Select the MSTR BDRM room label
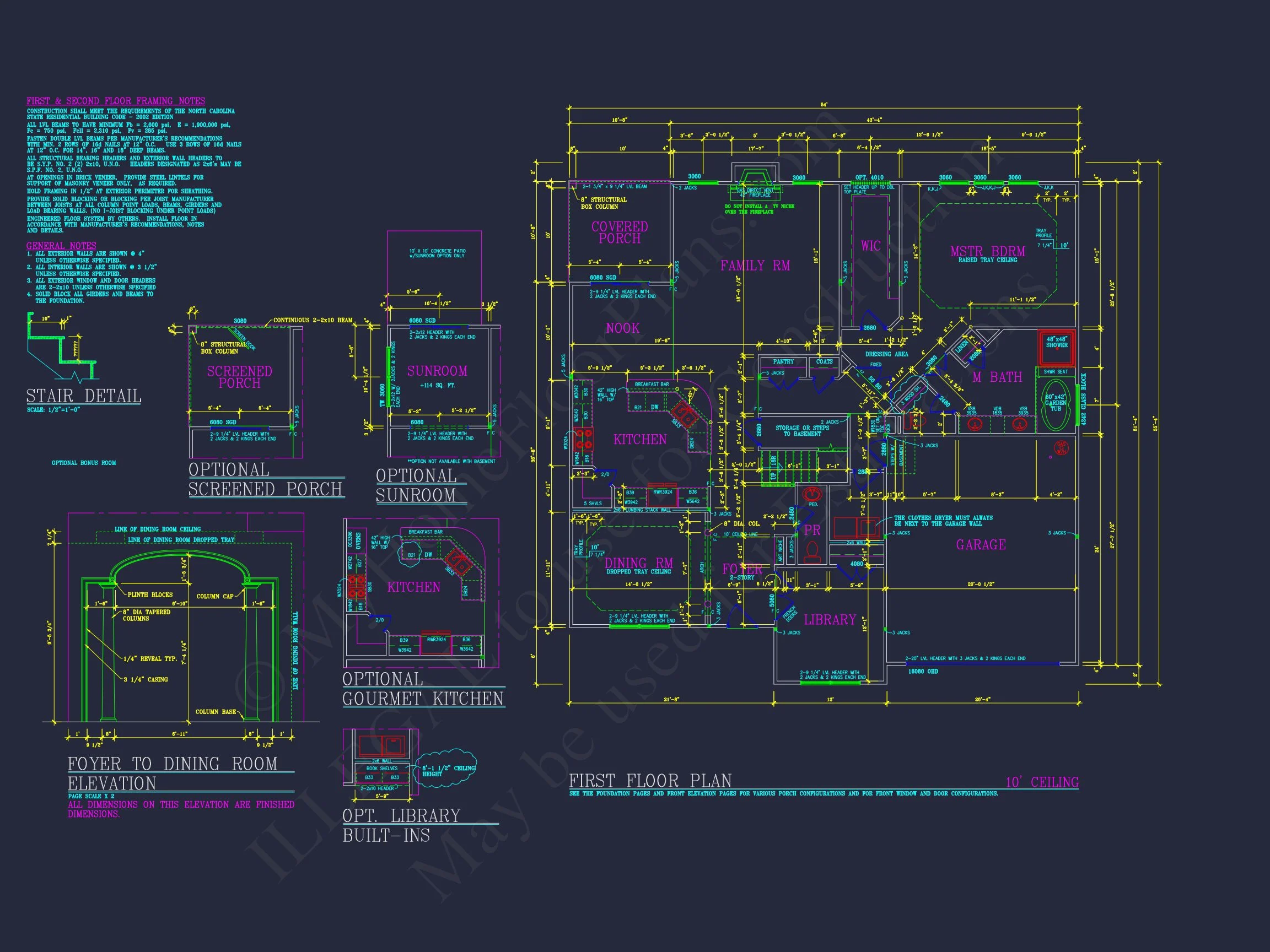 [x=988, y=251]
